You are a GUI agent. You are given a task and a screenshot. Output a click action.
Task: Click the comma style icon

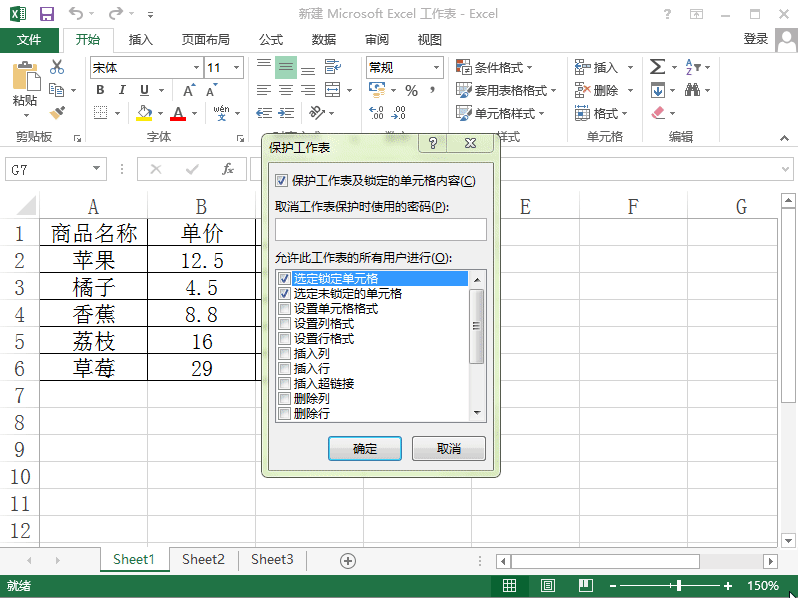click(433, 90)
